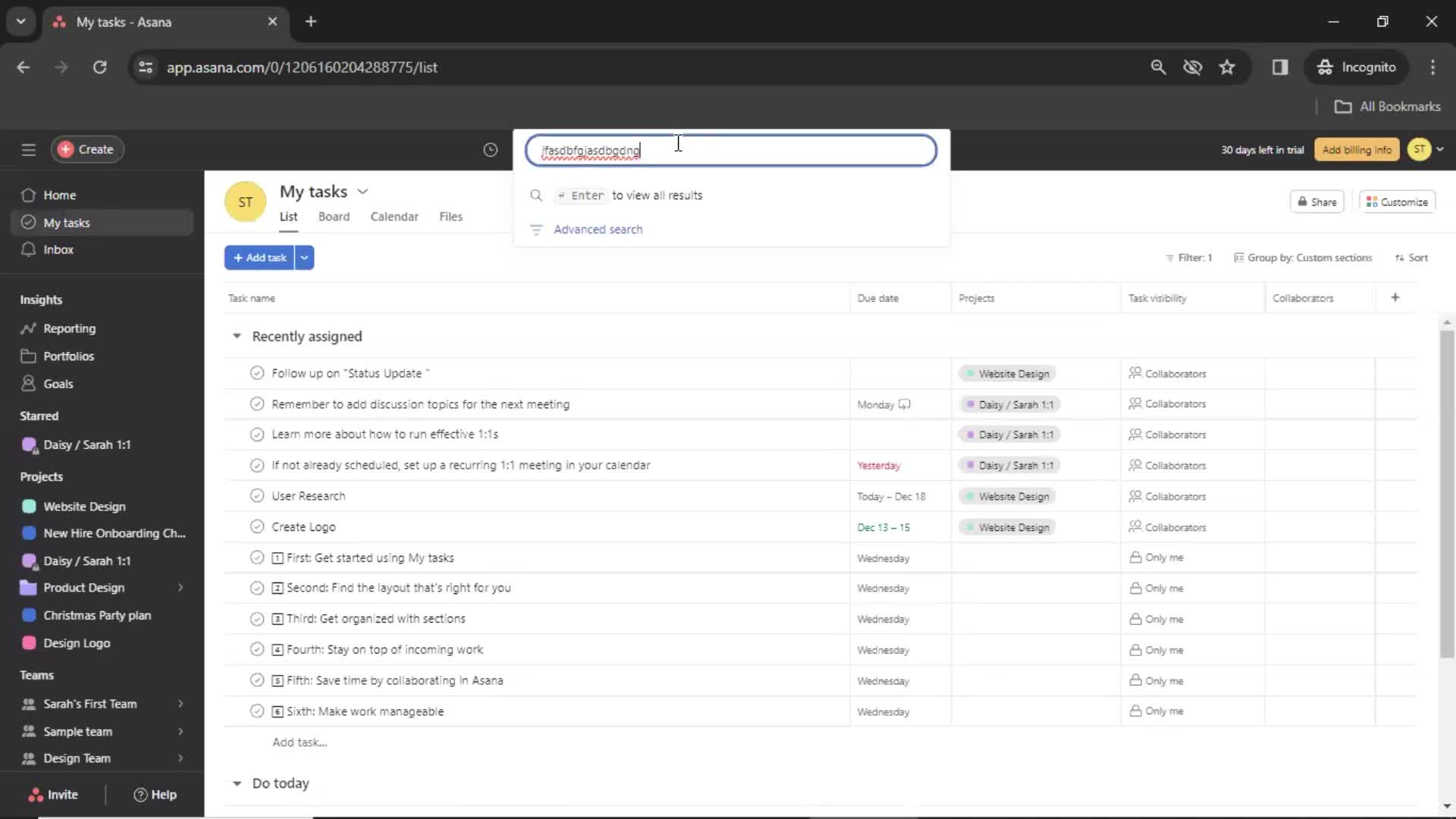
Task: Collapse Do today section
Action: tap(237, 783)
